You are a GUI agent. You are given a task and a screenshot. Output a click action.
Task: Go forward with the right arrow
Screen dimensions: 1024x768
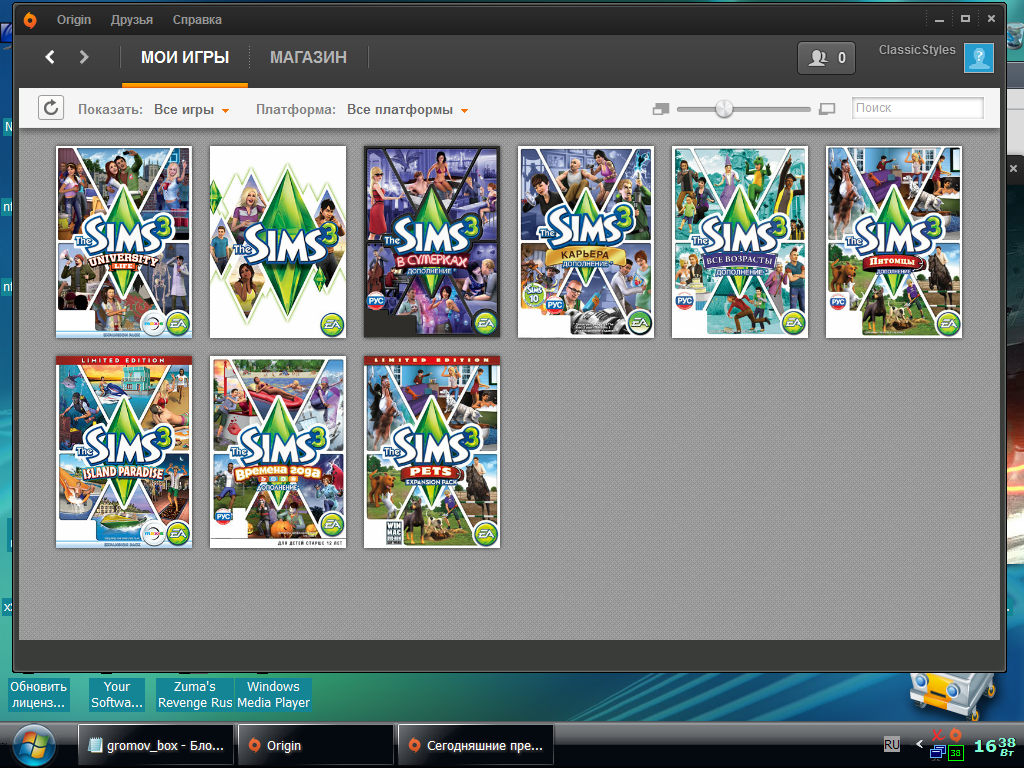84,58
